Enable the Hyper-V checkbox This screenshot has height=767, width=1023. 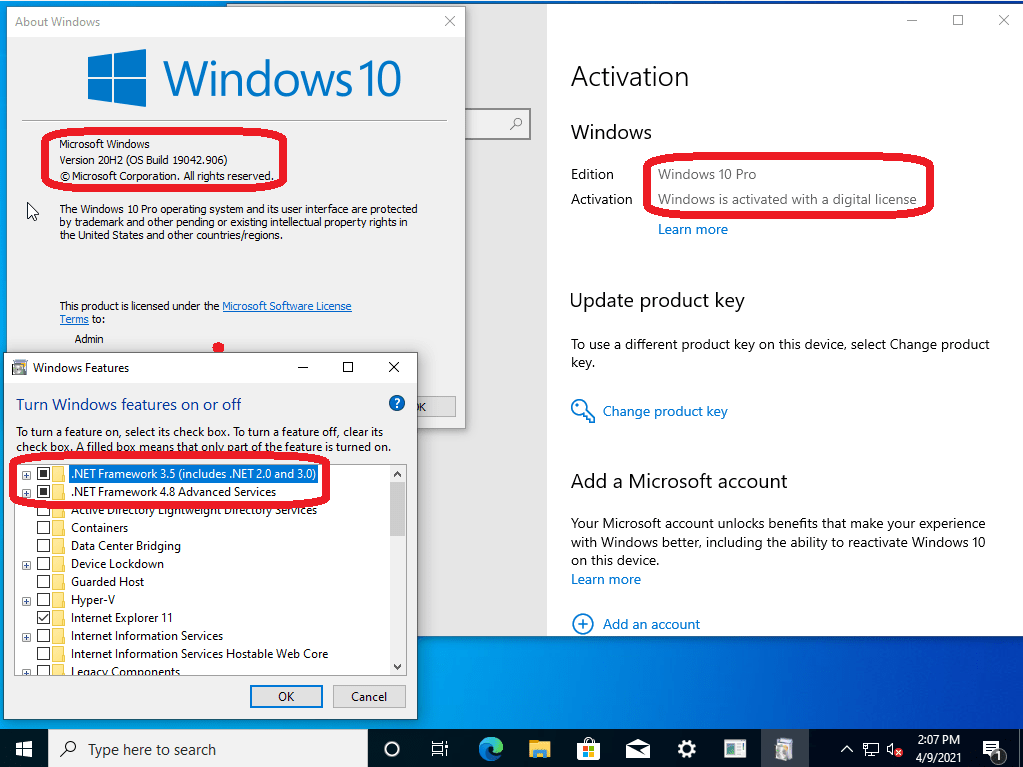tap(44, 599)
